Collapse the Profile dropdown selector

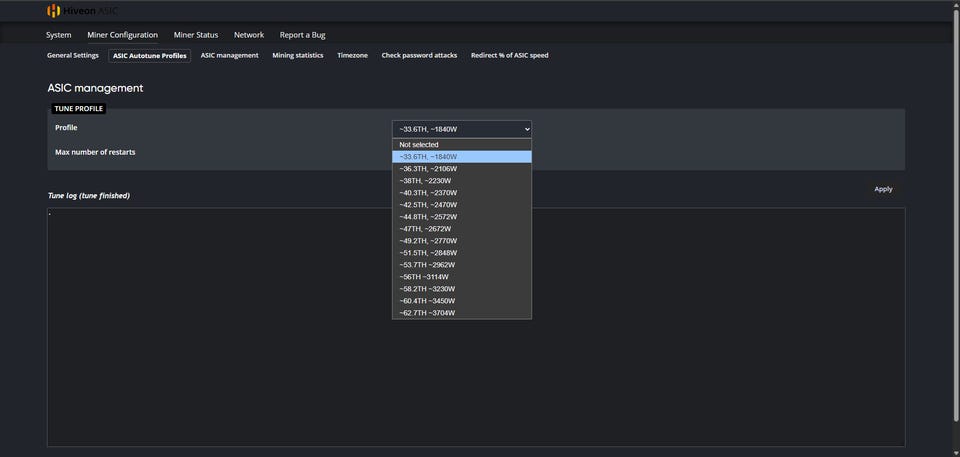pyautogui.click(x=462, y=129)
